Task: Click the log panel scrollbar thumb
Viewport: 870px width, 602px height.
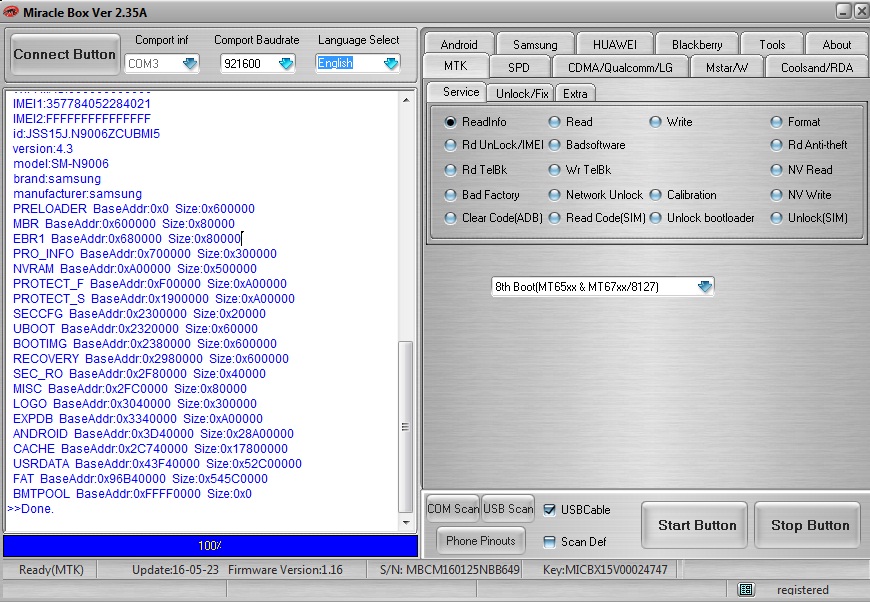Action: (406, 427)
